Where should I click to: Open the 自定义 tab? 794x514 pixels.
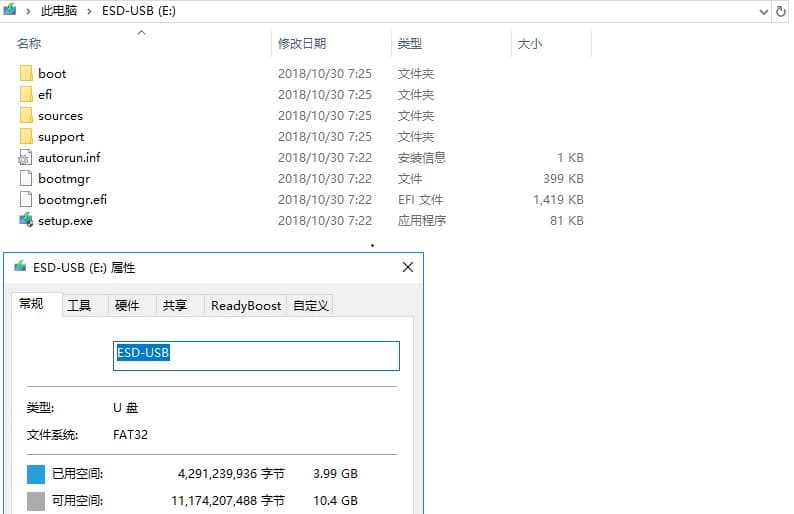tap(310, 305)
